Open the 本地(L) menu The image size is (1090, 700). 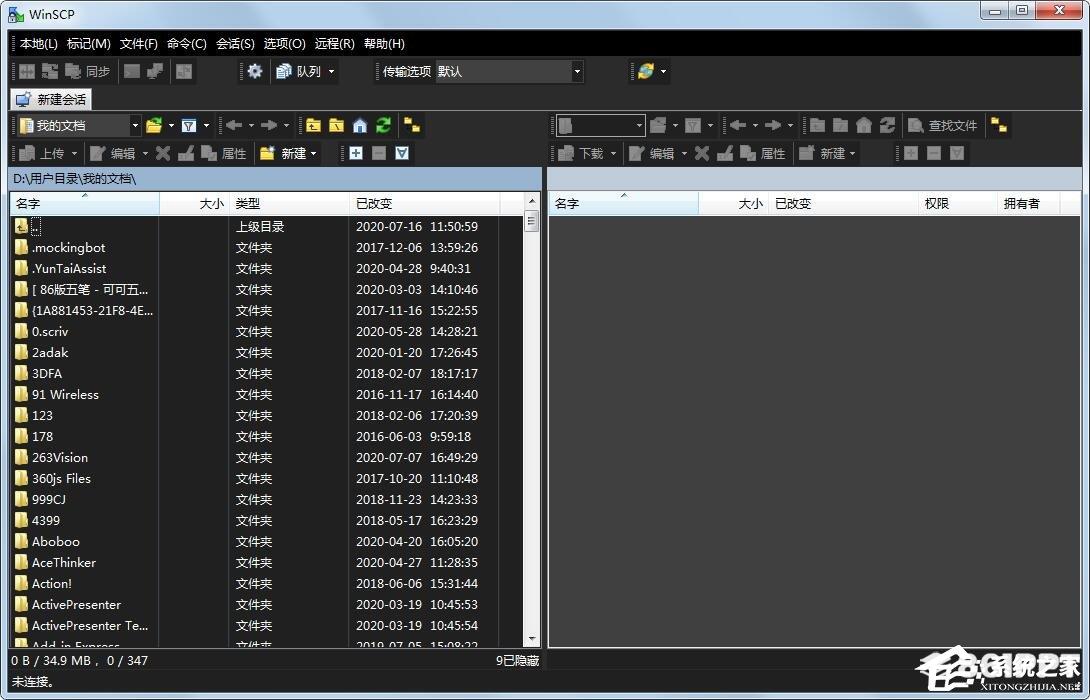tap(39, 43)
